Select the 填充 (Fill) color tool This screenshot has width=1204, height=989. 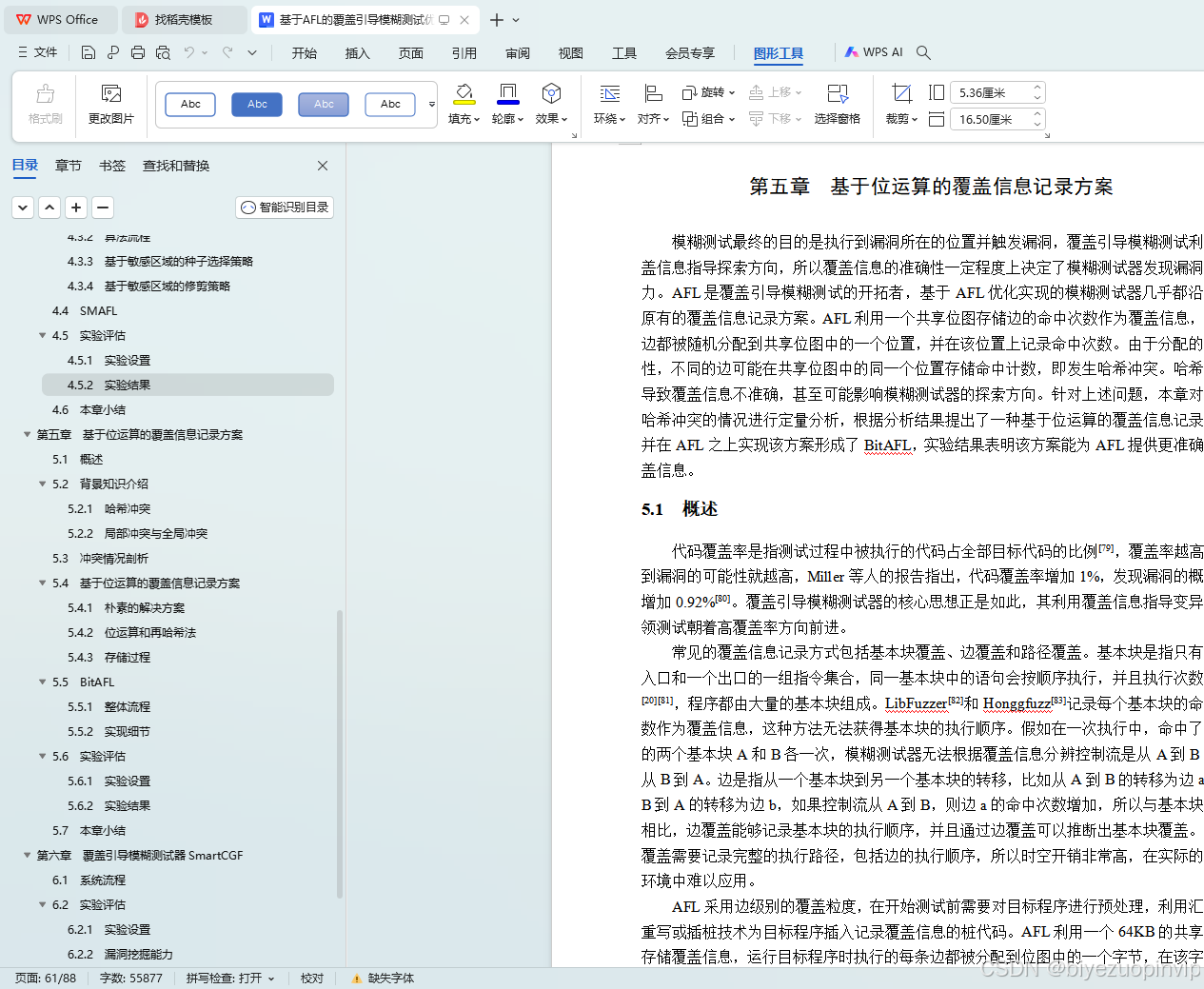(x=464, y=105)
